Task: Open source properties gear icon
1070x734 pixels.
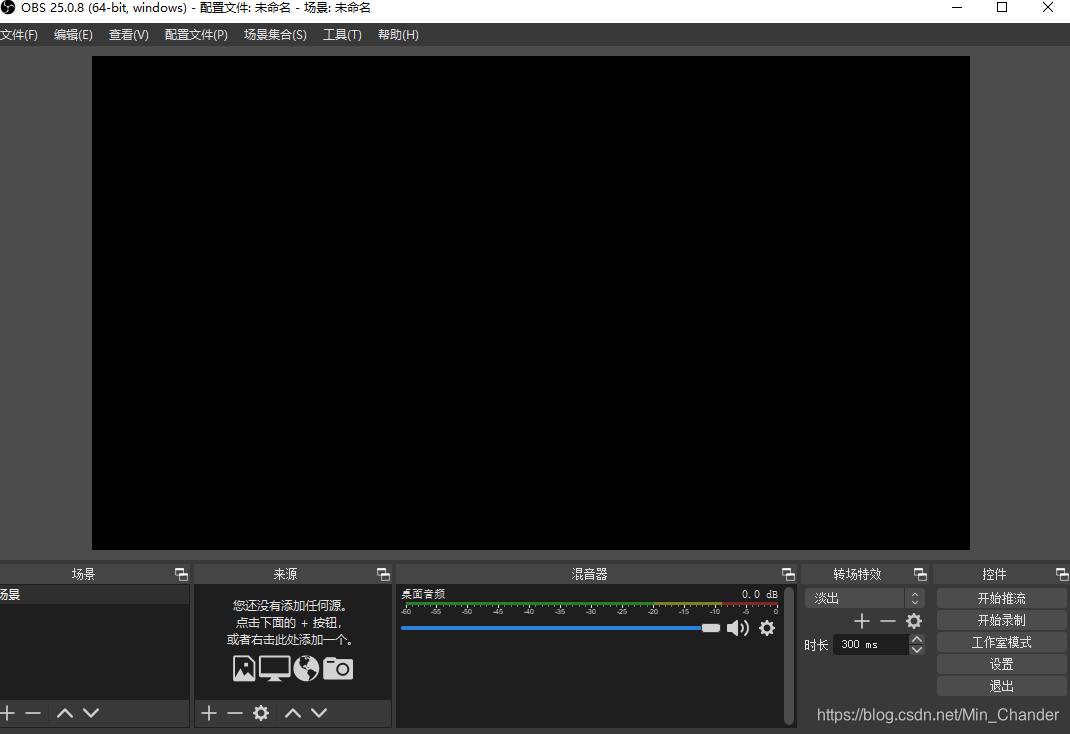Action: (x=261, y=714)
